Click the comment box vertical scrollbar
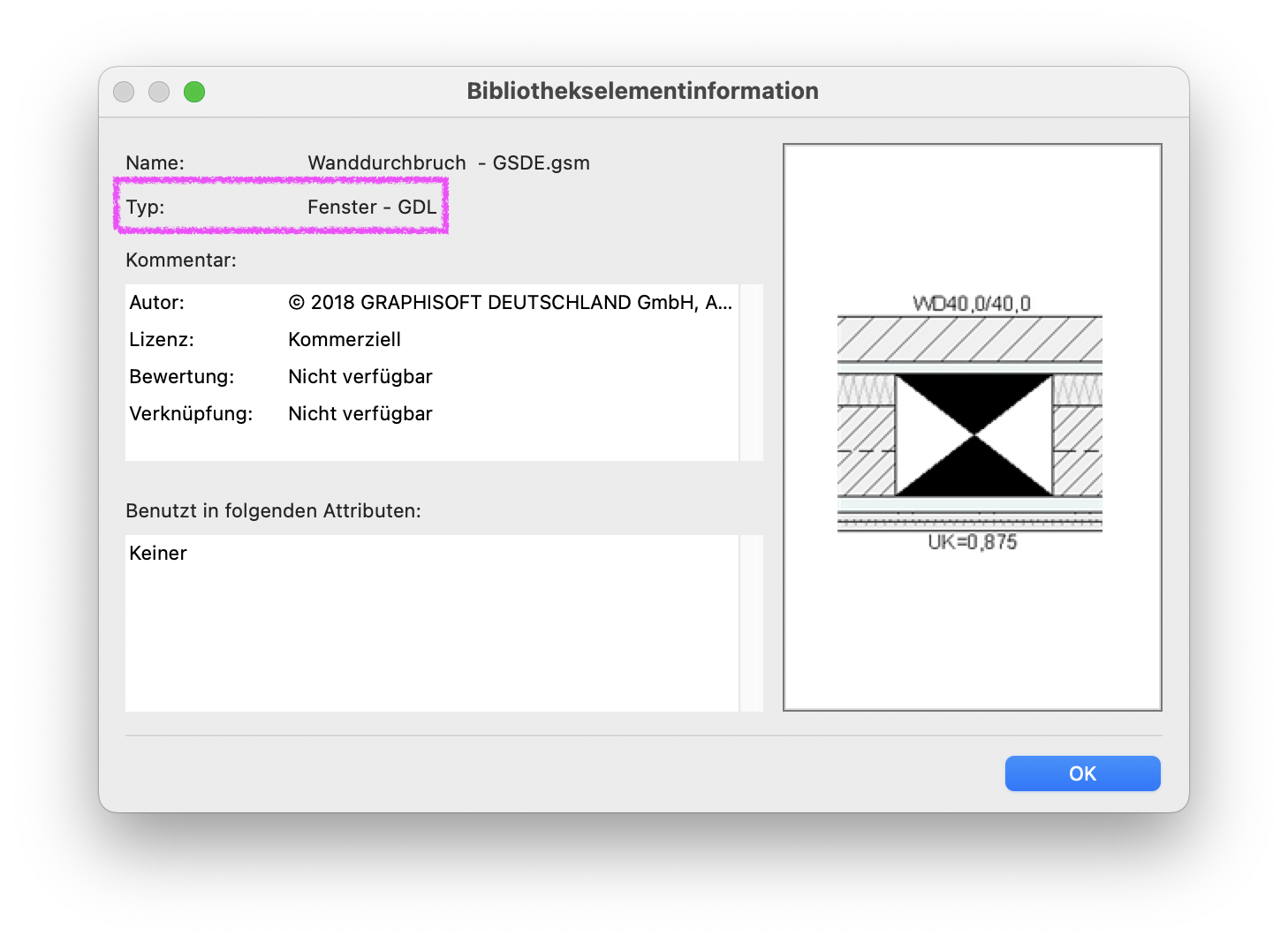Viewport: 1288px width, 943px height. [751, 373]
